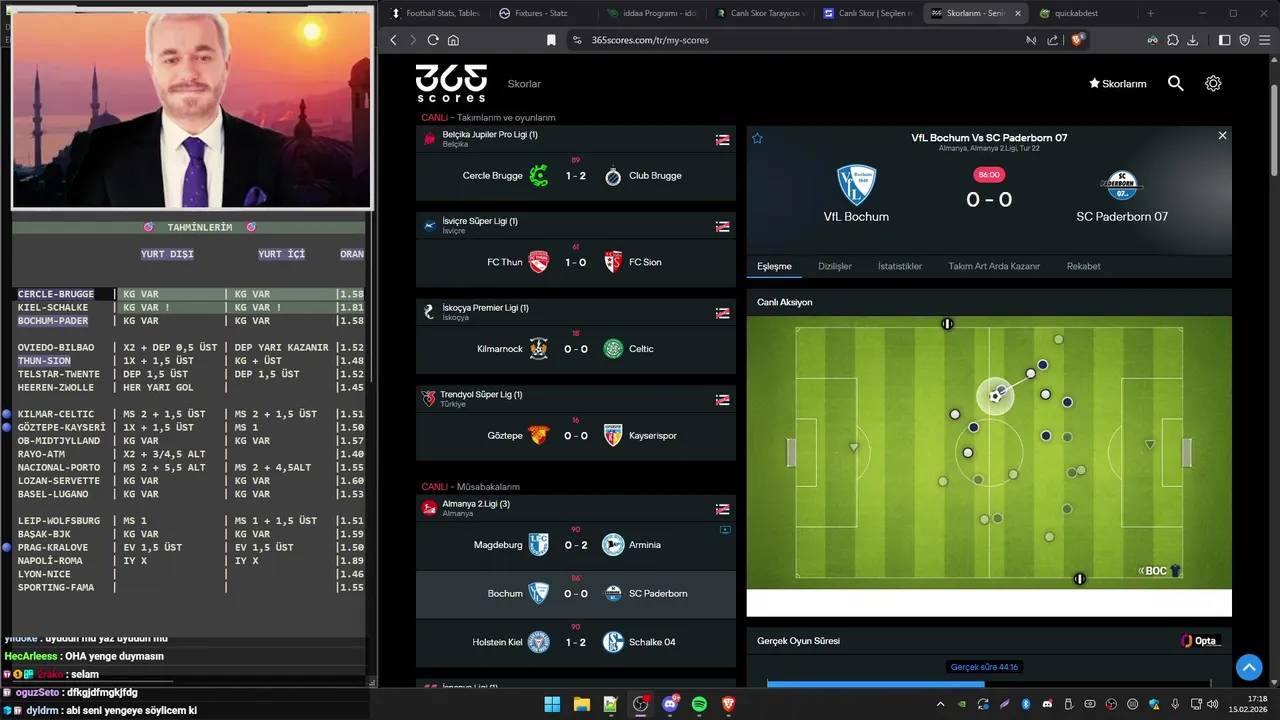The image size is (1280, 720).
Task: Open Windows Start menu
Action: pyautogui.click(x=552, y=705)
